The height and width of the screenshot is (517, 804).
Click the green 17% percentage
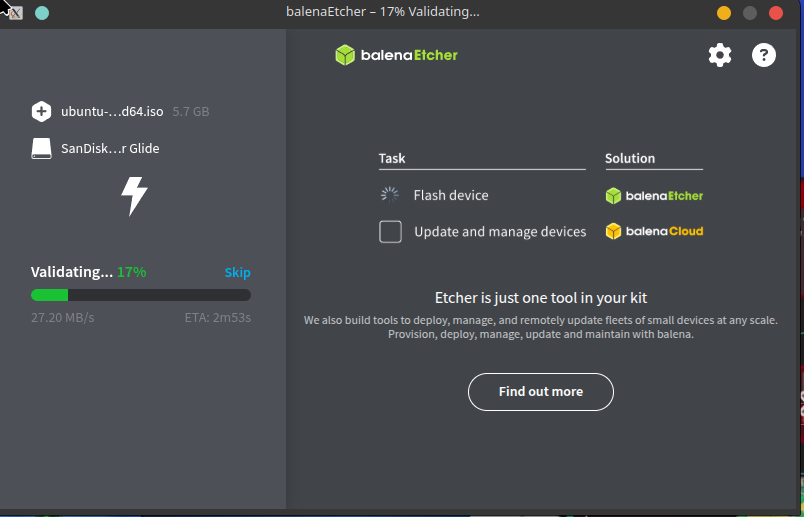(x=132, y=272)
